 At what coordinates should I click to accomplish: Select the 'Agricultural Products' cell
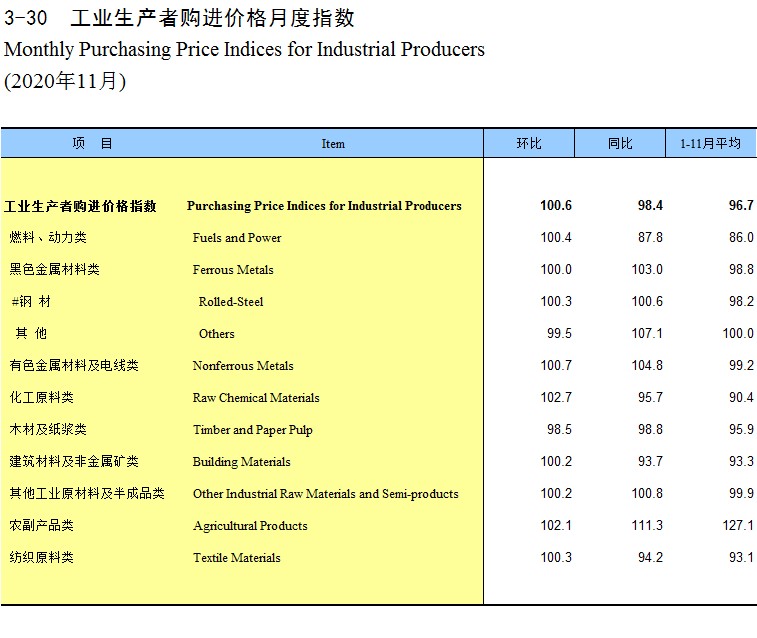click(x=250, y=526)
